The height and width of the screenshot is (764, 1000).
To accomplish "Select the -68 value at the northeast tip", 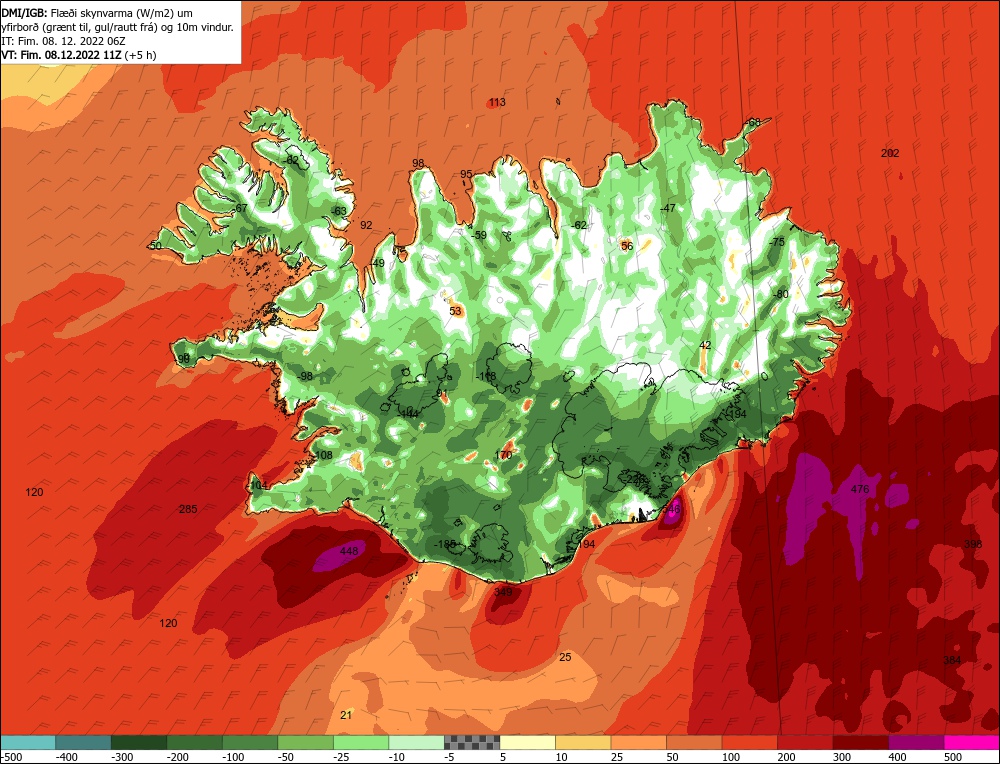I will pos(753,122).
